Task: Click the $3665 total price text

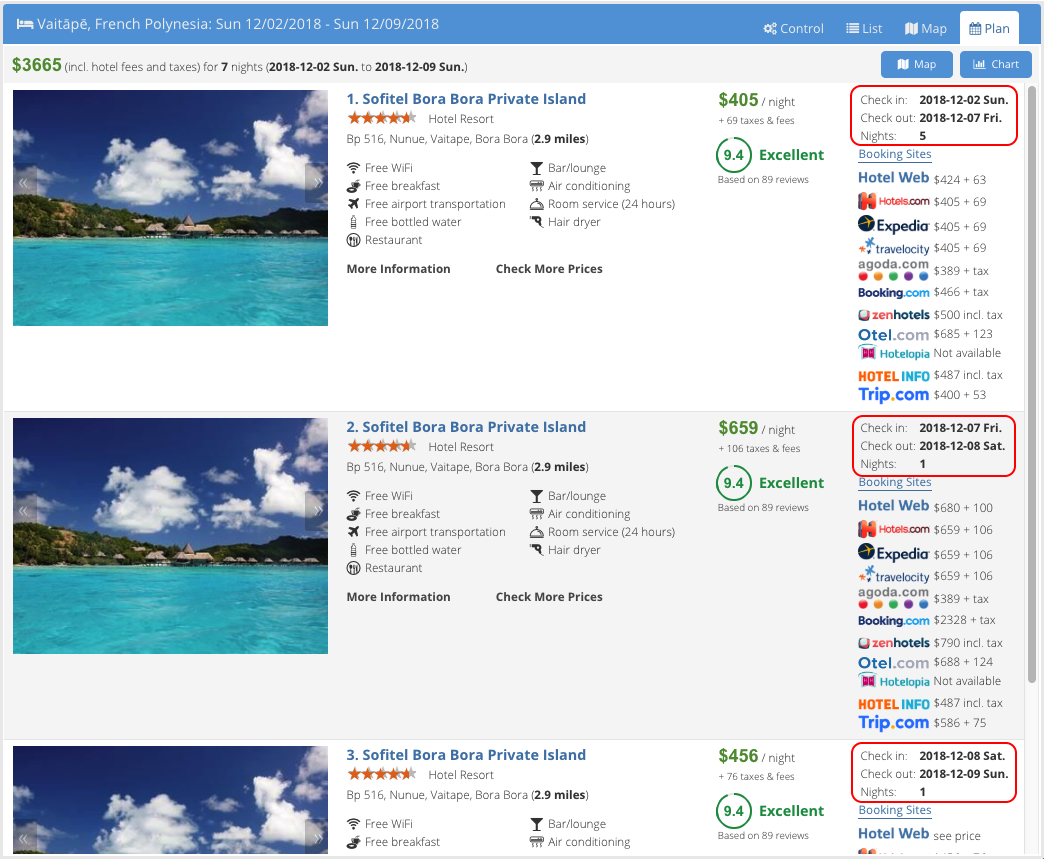Action: tap(37, 65)
